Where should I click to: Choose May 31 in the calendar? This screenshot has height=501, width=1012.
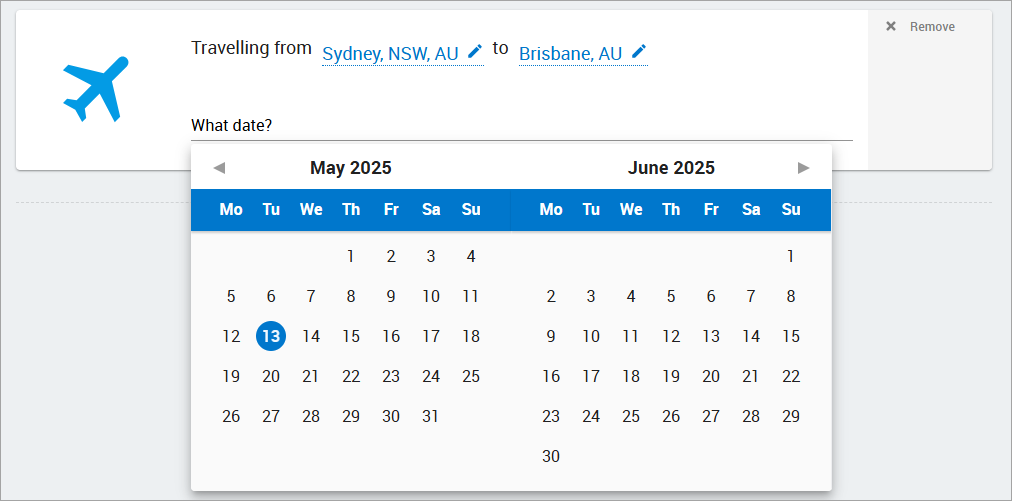coord(430,416)
